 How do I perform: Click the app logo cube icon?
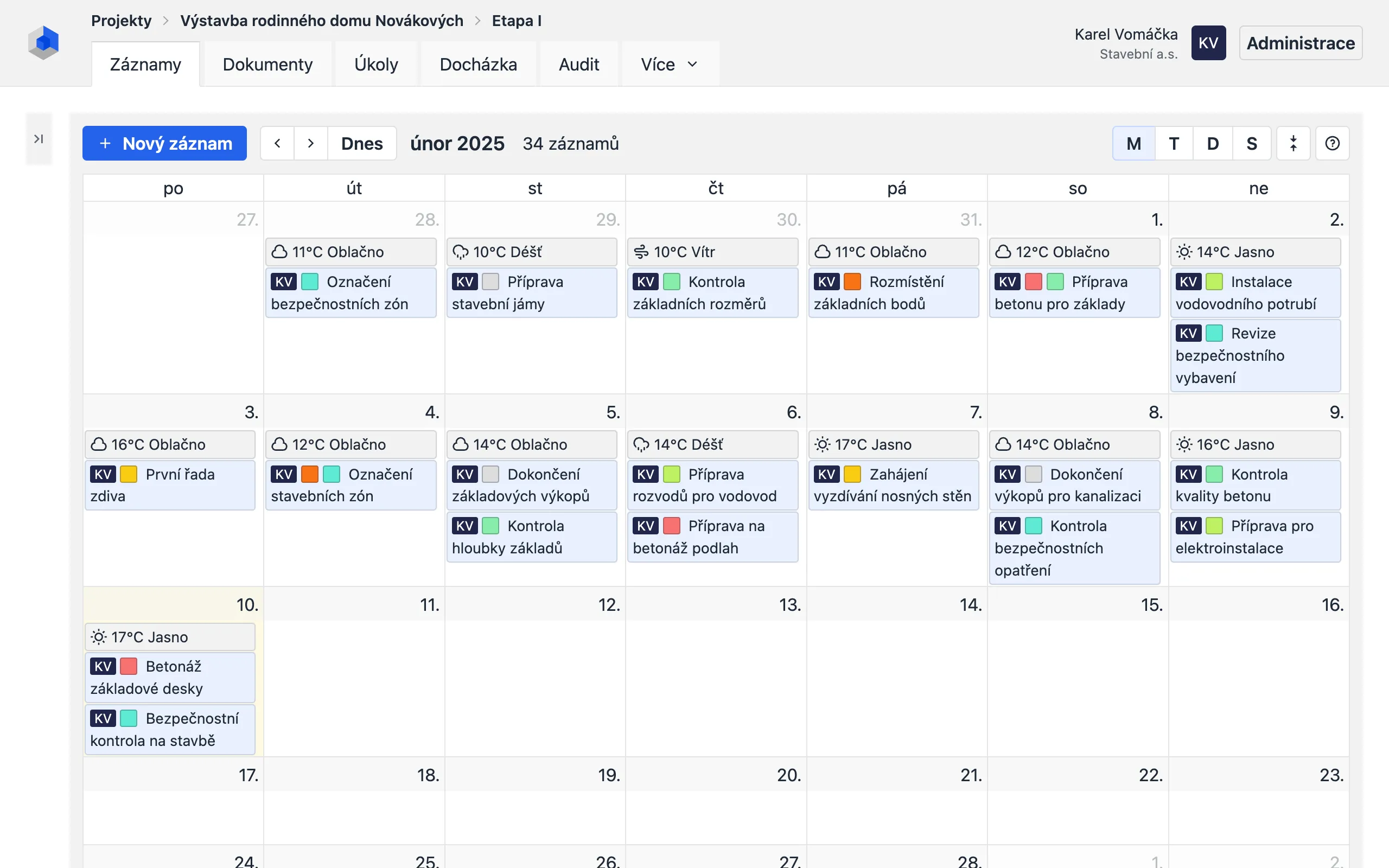pos(43,42)
